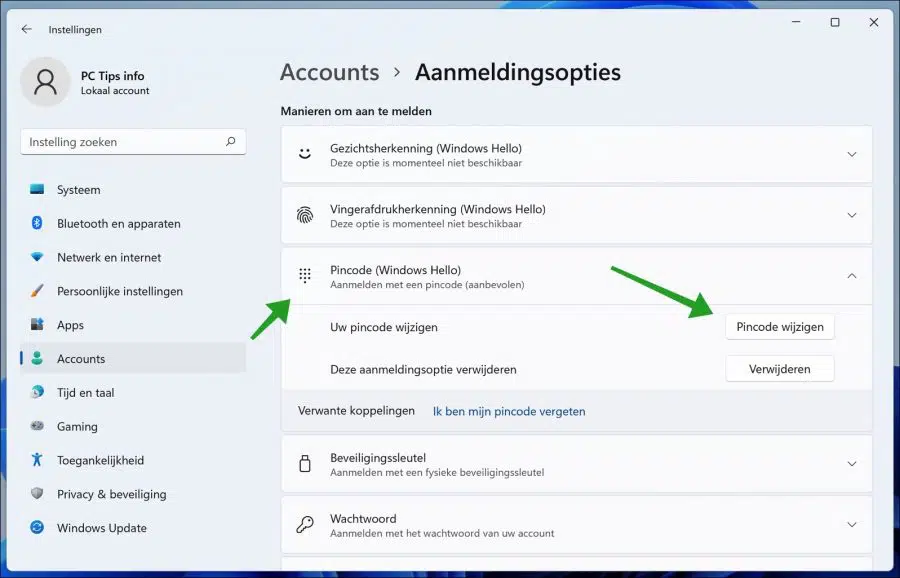
Task: Click the Wachtwoord key icon
Action: point(305,525)
